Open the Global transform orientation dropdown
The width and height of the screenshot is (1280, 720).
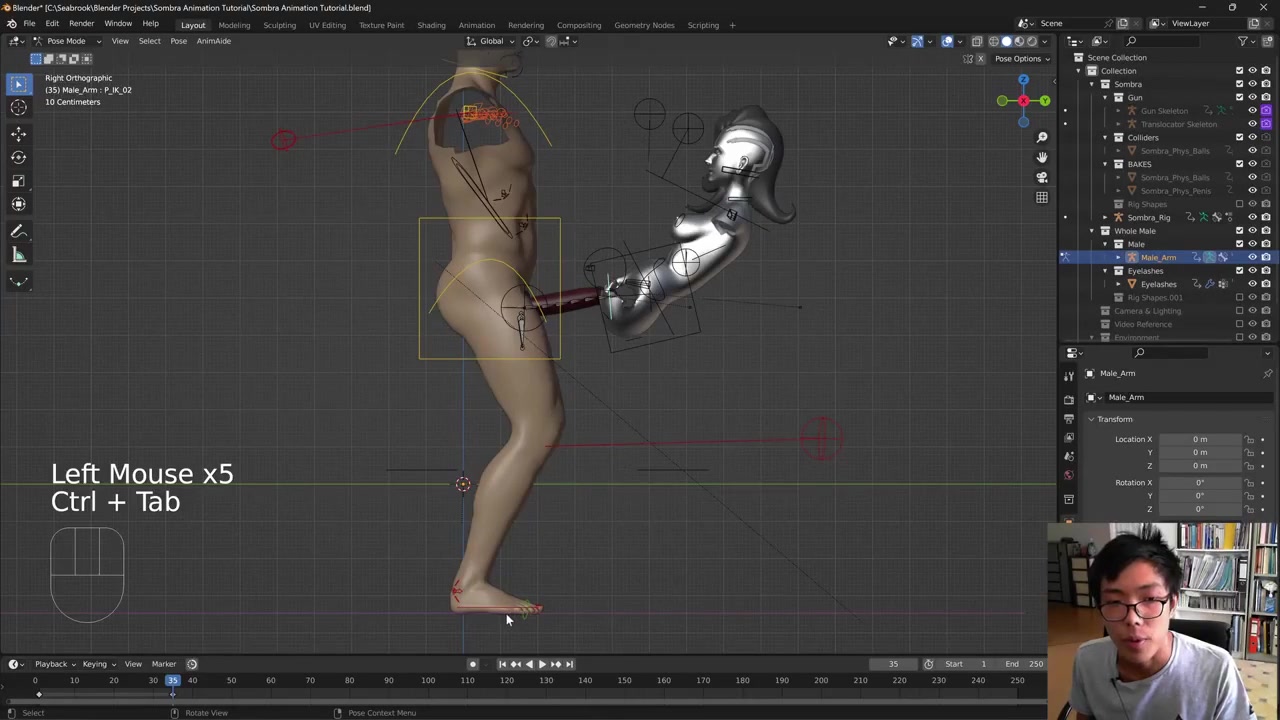[x=491, y=41]
